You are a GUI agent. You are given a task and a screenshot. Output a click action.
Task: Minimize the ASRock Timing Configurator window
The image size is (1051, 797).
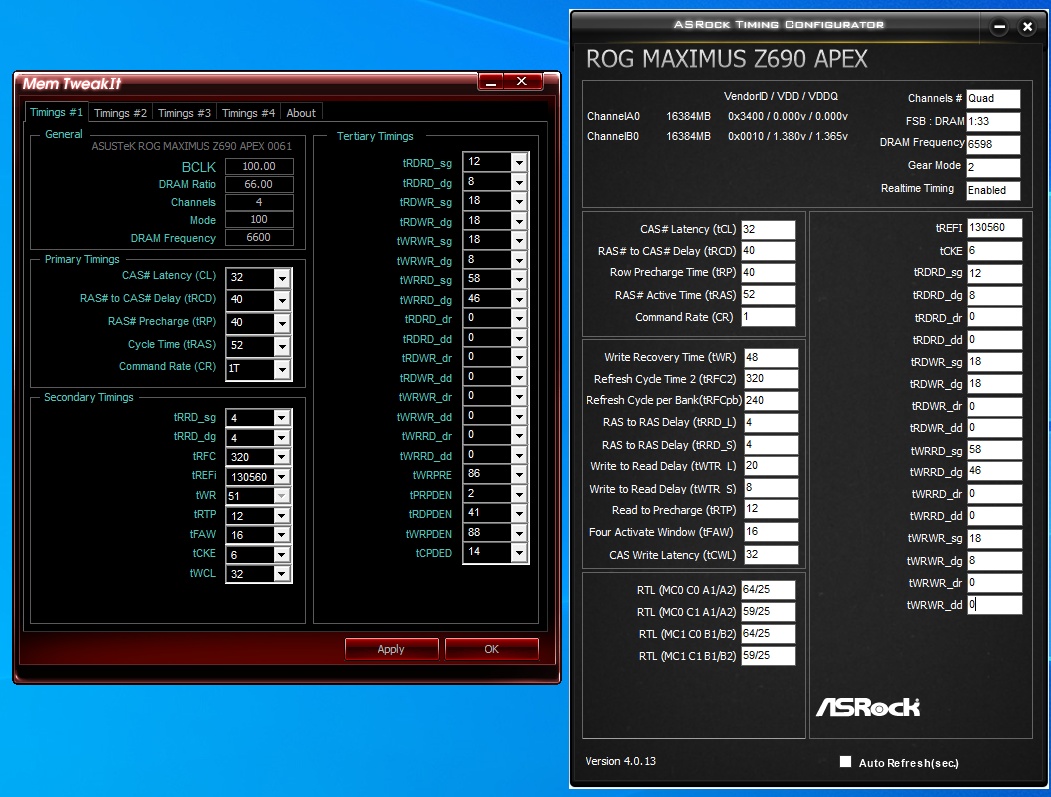(999, 27)
